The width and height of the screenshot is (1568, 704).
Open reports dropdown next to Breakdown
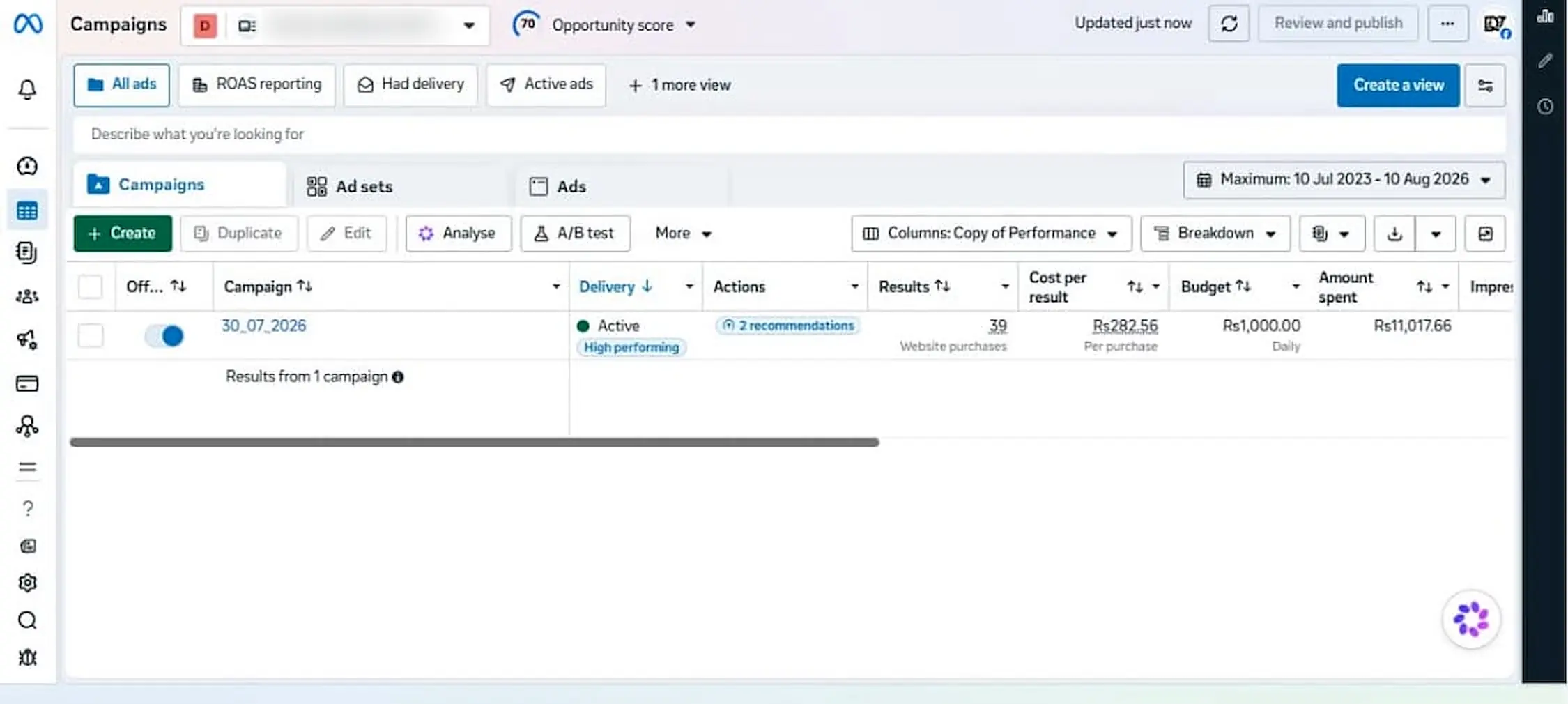tap(1331, 234)
